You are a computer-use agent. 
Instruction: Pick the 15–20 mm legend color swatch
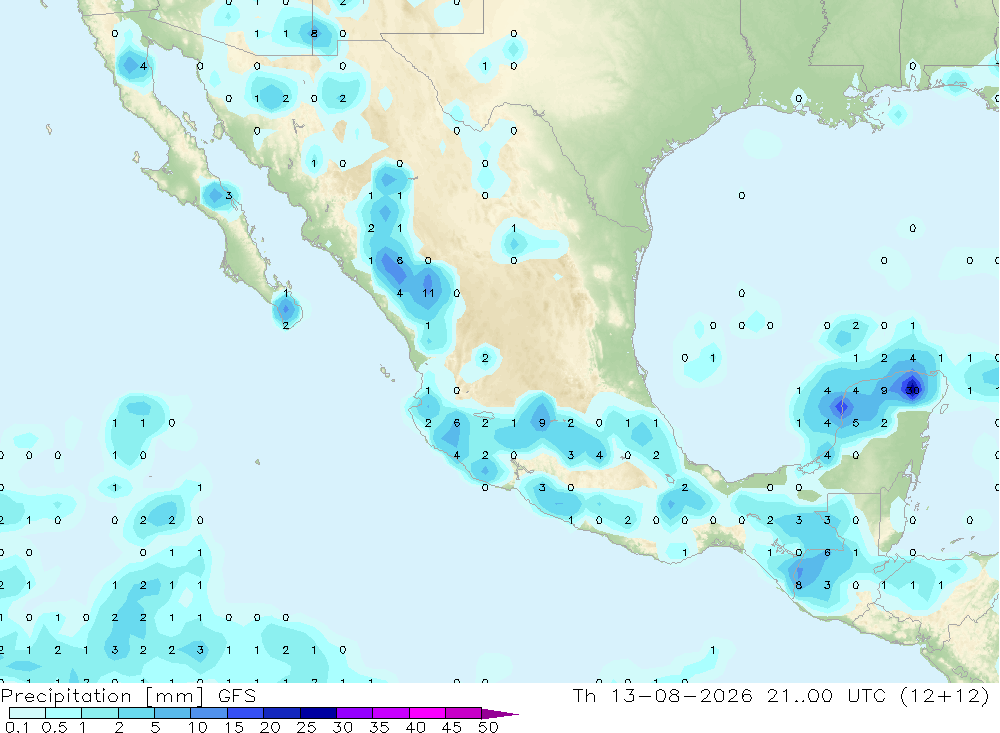246,713
